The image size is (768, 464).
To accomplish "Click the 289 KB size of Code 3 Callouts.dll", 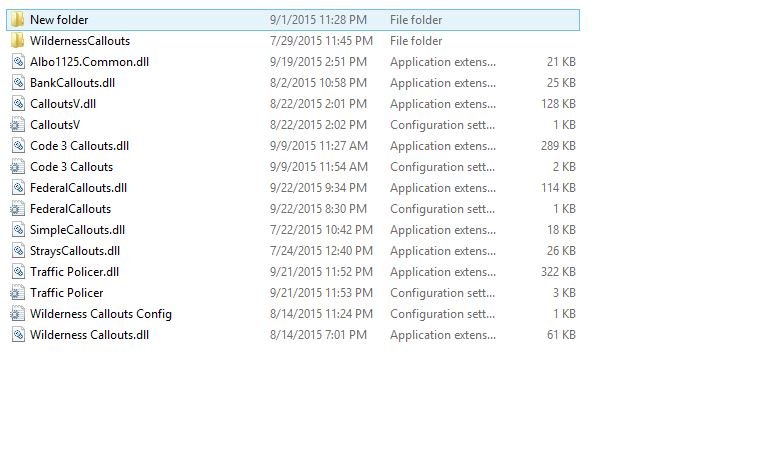I will point(558,146).
